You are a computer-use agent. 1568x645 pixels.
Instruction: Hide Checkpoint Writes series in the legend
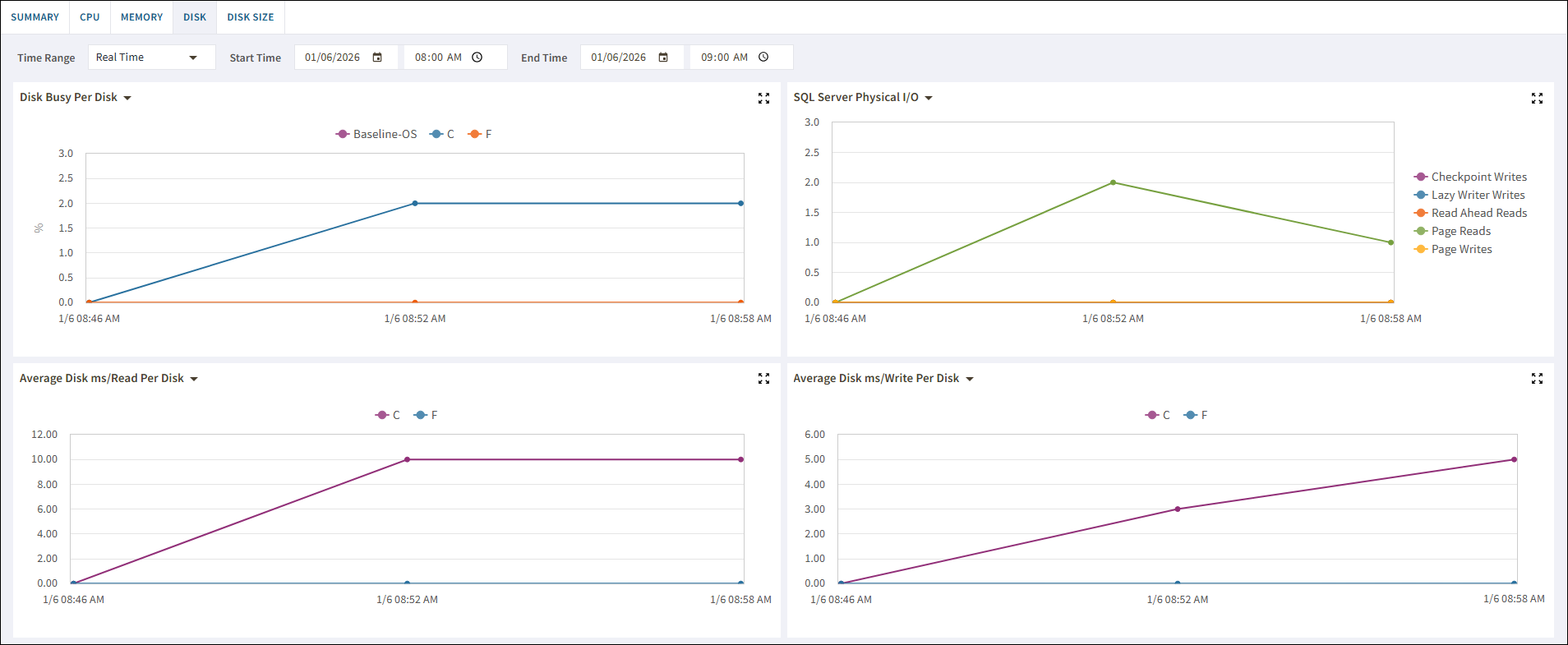click(x=1478, y=177)
